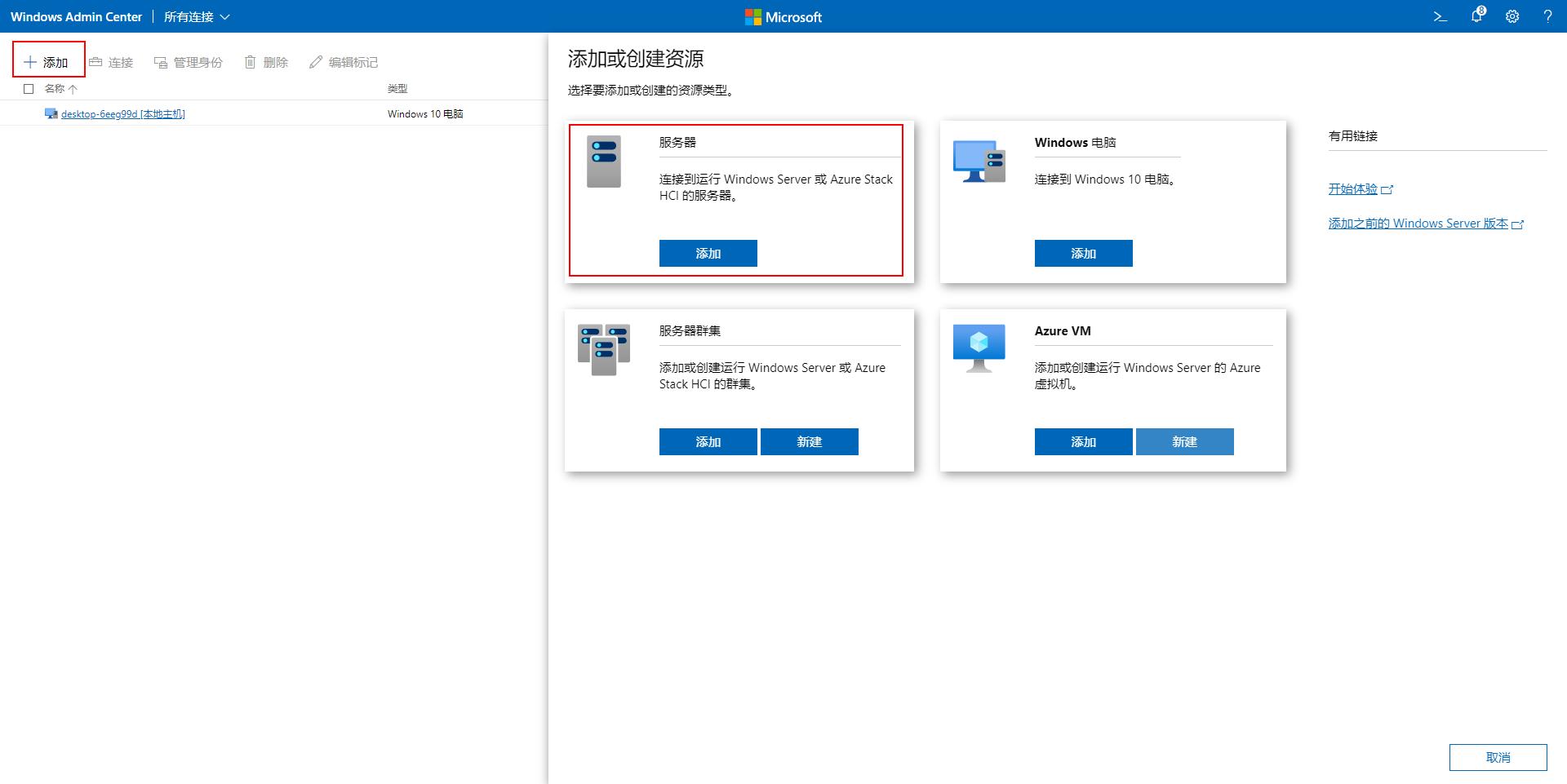Click 新建 button in 服务器群集 card

coord(810,441)
